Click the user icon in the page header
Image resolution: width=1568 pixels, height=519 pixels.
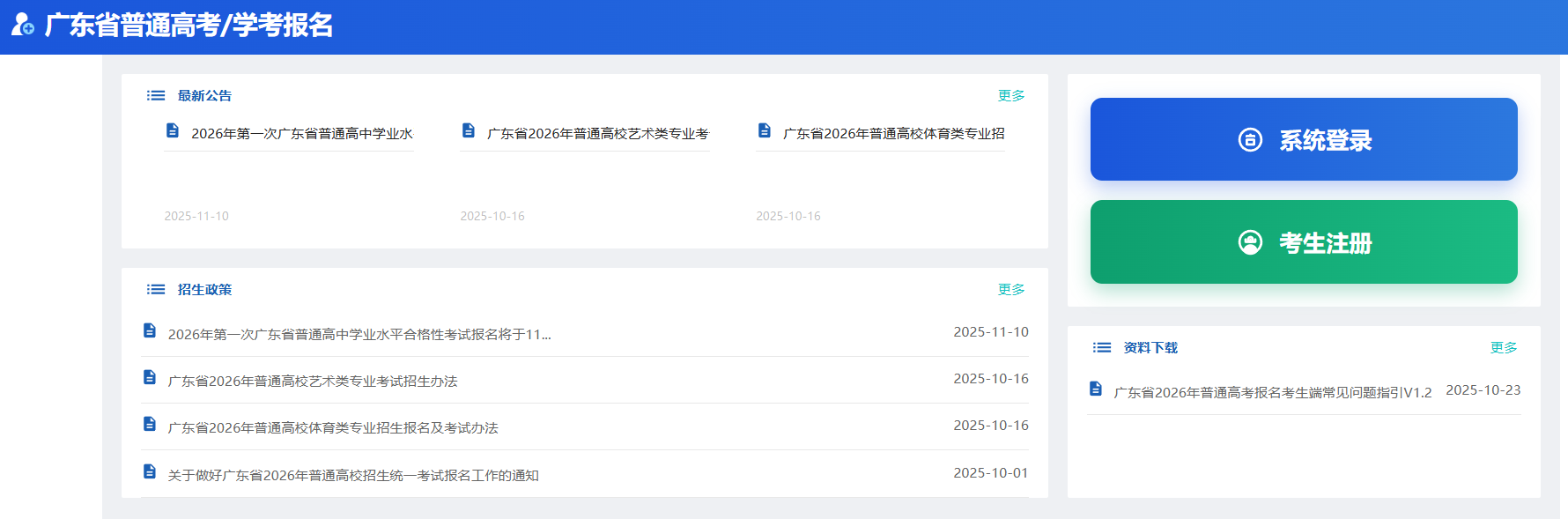(x=22, y=25)
